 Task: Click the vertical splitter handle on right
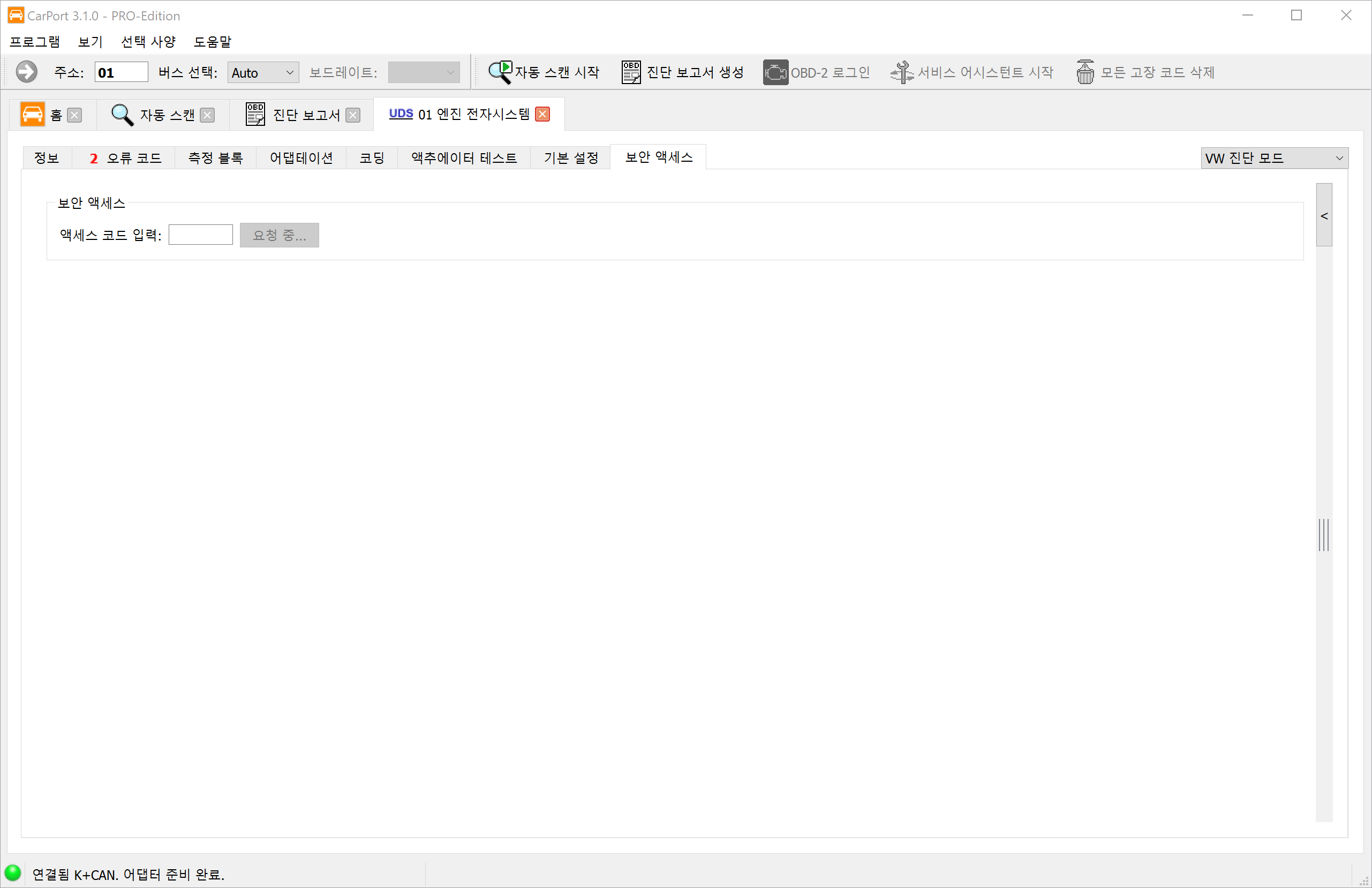pyautogui.click(x=1324, y=535)
